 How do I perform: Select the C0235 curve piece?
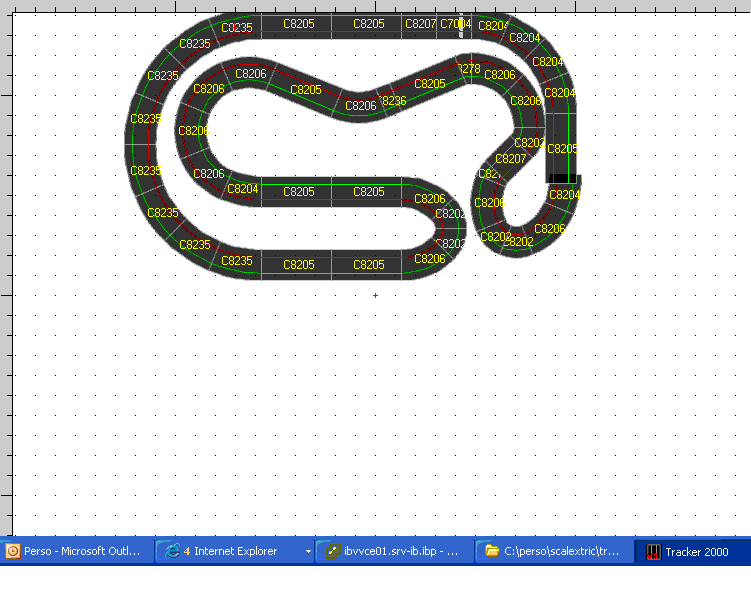point(236,27)
